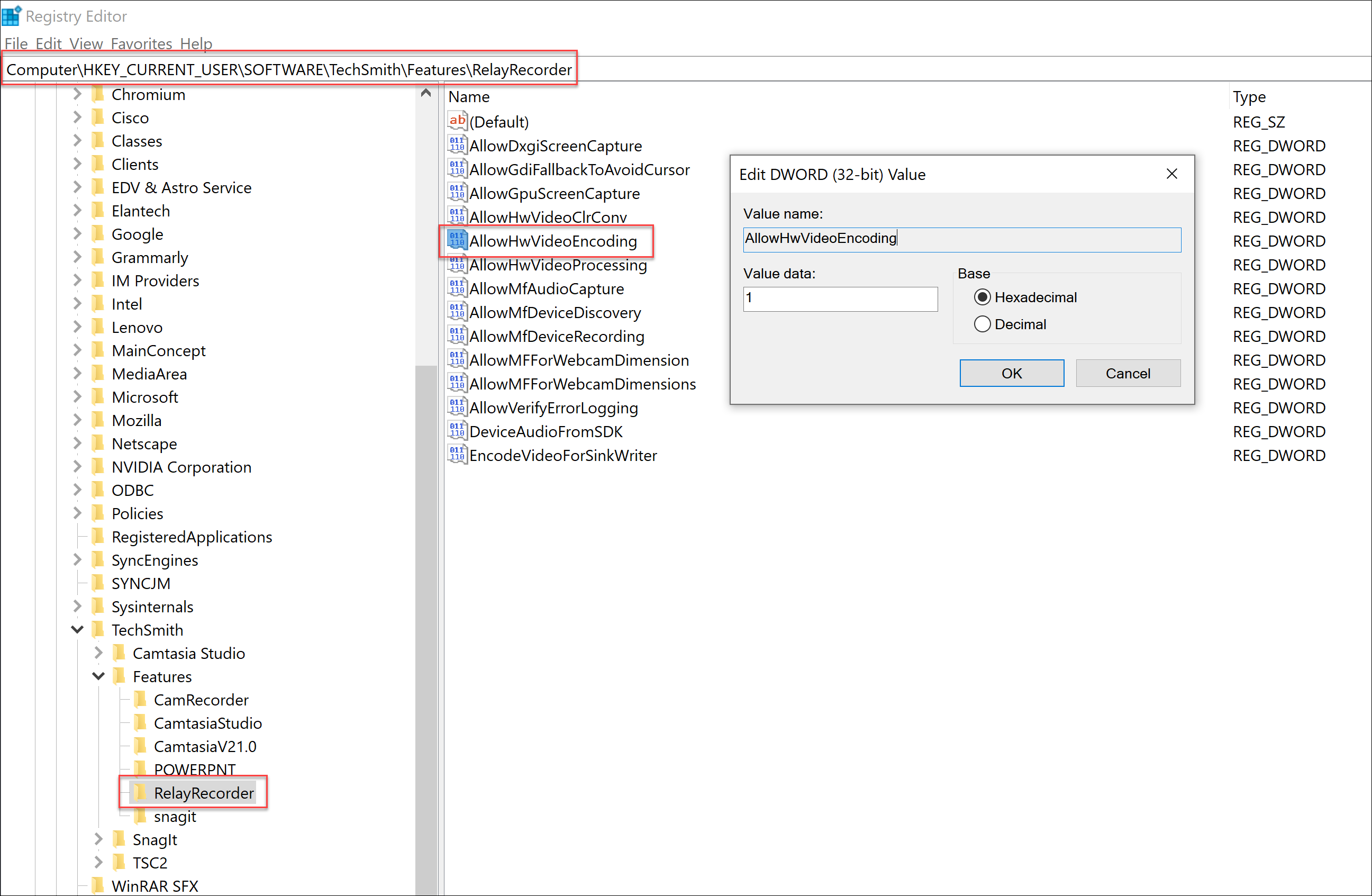Click the AllowMfAudioCapture DWORD icon
The image size is (1372, 896).
[457, 288]
